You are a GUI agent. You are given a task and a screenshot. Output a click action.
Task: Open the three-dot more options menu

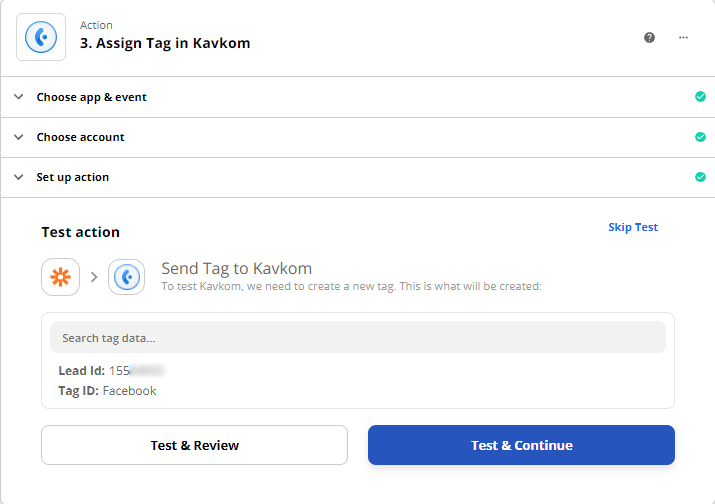pos(684,37)
